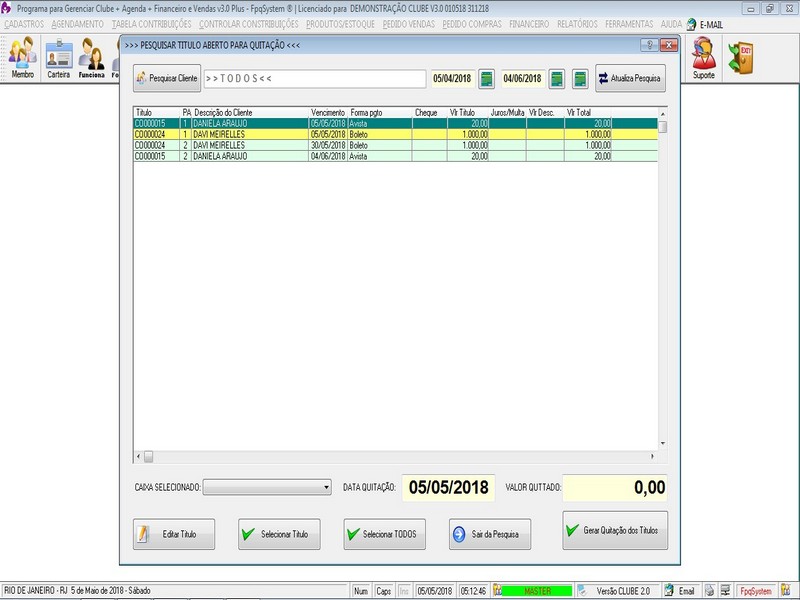
Task: Click the Selecionar Título button
Action: pos(279,534)
